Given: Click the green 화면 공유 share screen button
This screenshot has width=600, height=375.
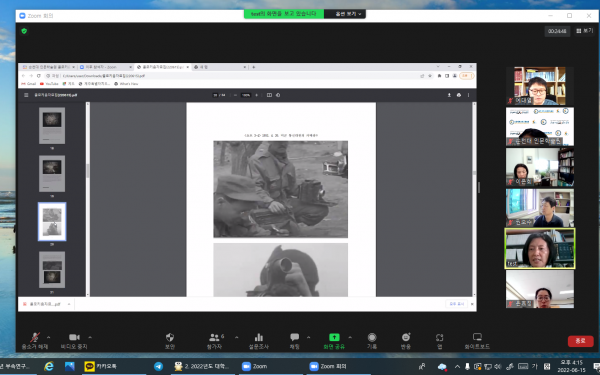Looking at the screenshot, I should 334,341.
